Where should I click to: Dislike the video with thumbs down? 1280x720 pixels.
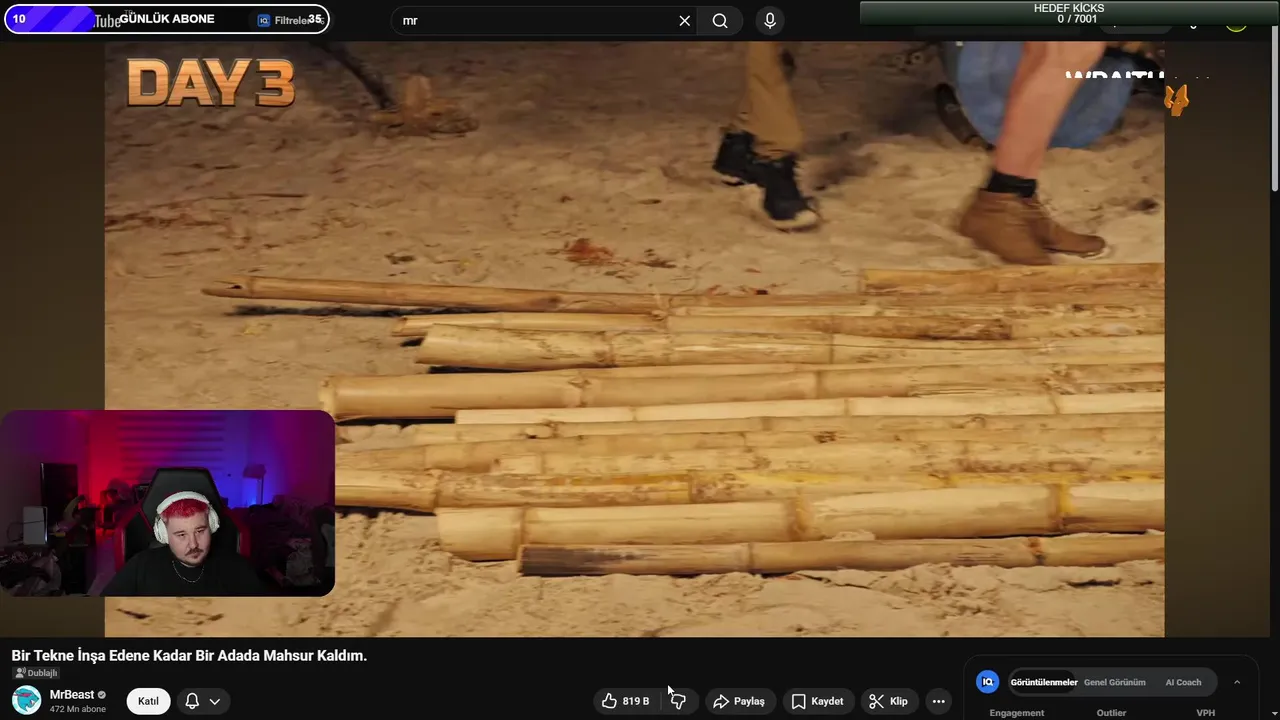[679, 701]
